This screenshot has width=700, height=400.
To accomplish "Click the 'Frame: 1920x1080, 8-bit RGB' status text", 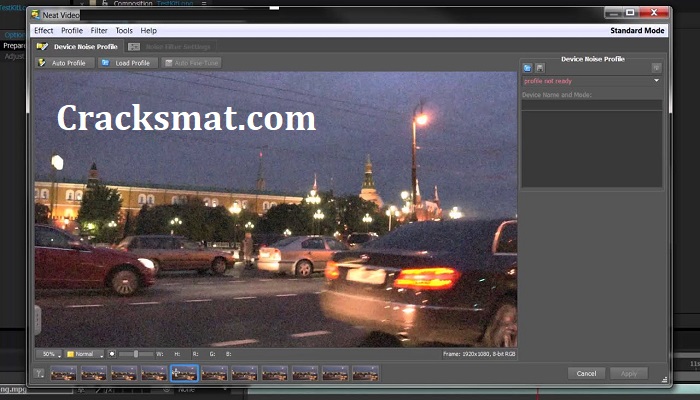I will click(x=479, y=354).
